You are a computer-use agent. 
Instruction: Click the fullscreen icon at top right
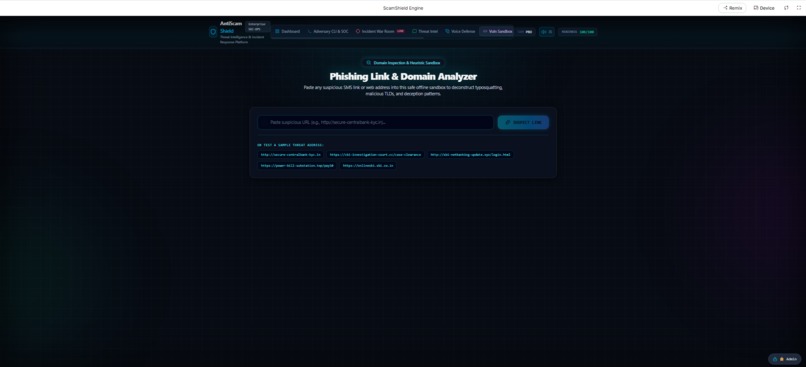[x=799, y=8]
